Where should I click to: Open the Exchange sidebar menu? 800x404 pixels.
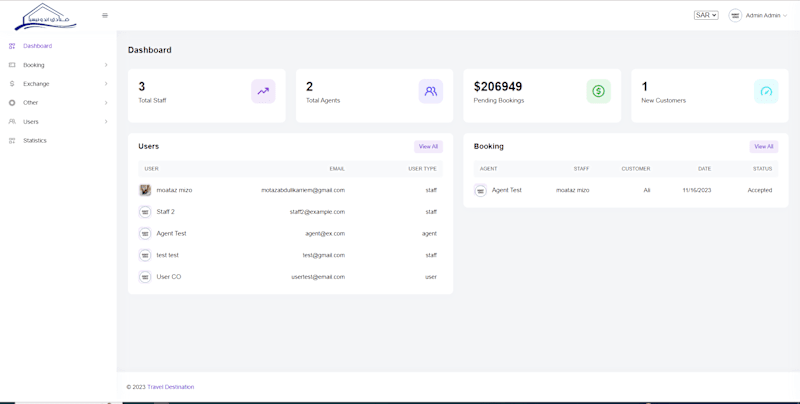(x=36, y=84)
